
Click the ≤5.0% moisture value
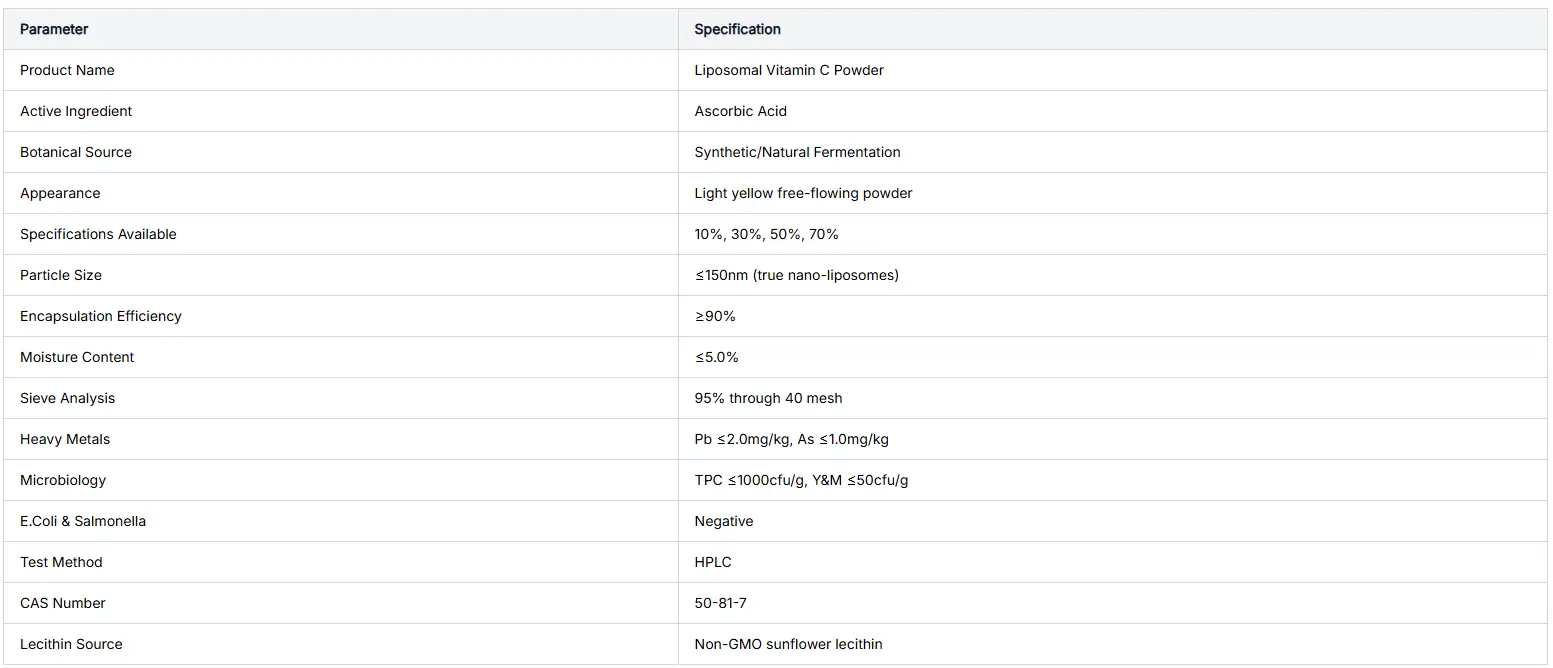click(x=716, y=357)
